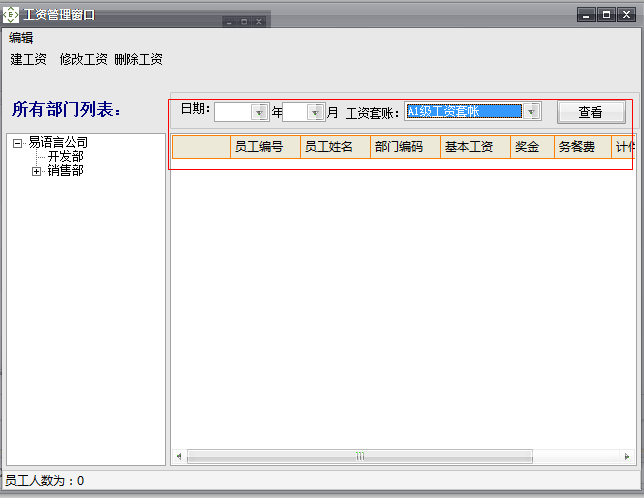This screenshot has height=498, width=644.
Task: Click the 员工编号 column header
Action: click(x=265, y=147)
